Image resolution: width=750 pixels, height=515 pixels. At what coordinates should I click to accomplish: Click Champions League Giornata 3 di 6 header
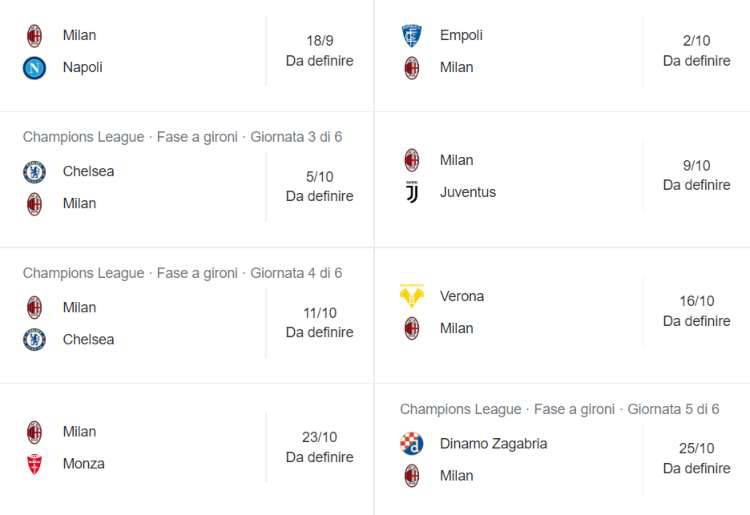tap(182, 137)
